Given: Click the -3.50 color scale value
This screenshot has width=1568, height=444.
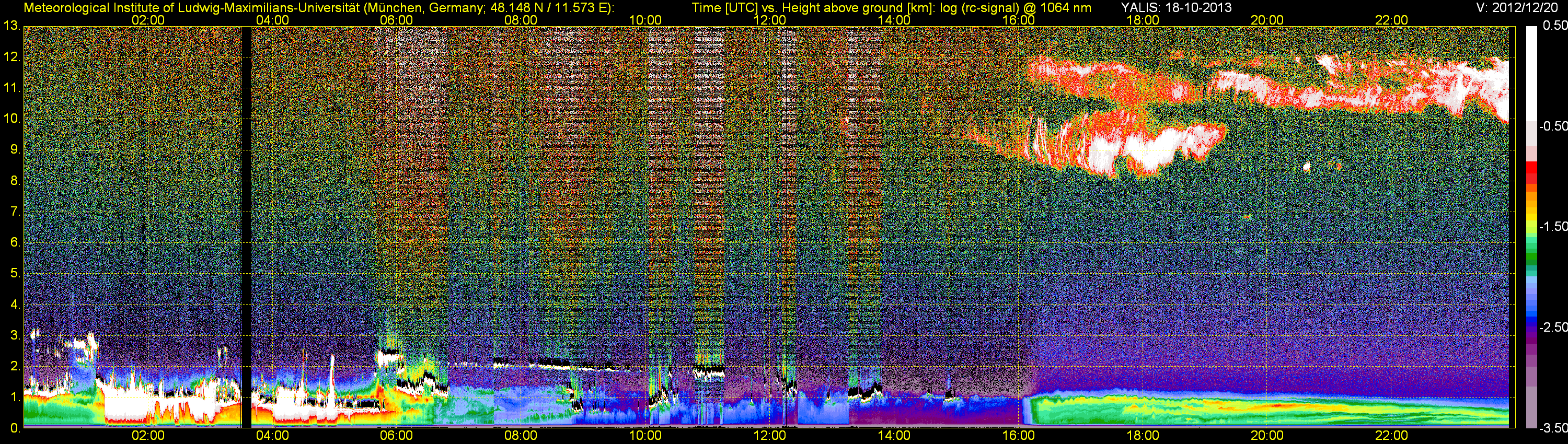Looking at the screenshot, I should pos(1553,428).
